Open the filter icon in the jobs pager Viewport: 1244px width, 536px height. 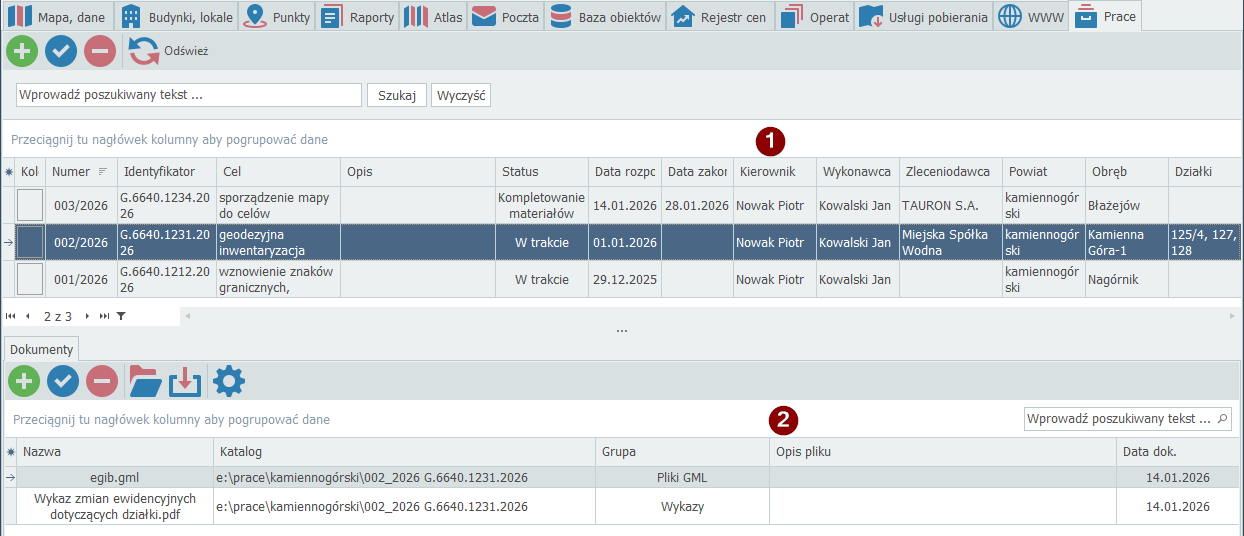click(121, 316)
